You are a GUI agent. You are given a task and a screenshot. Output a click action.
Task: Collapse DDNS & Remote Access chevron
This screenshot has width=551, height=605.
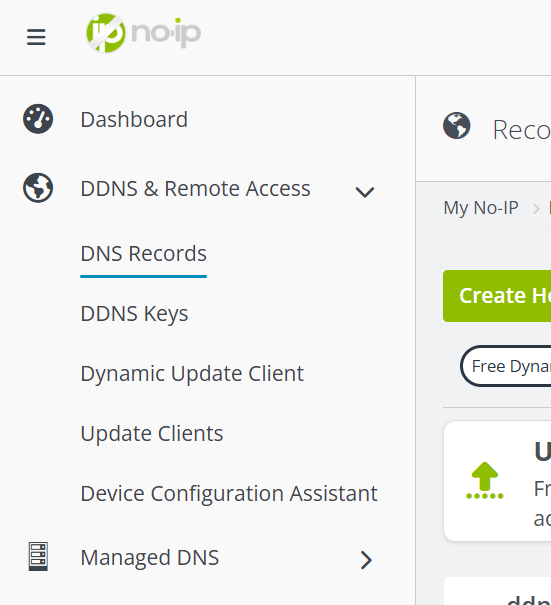(365, 192)
